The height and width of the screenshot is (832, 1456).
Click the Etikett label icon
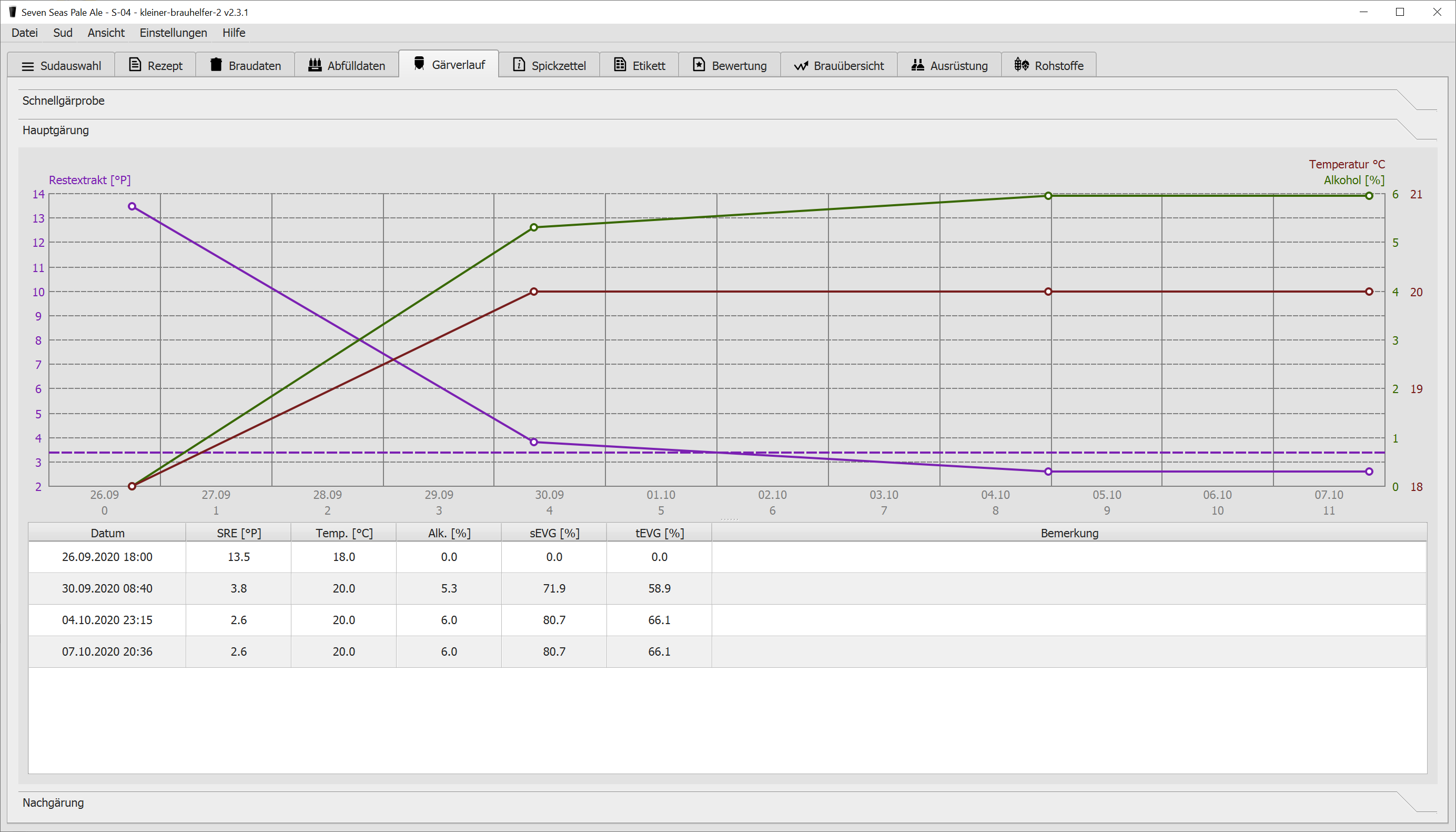[x=620, y=65]
